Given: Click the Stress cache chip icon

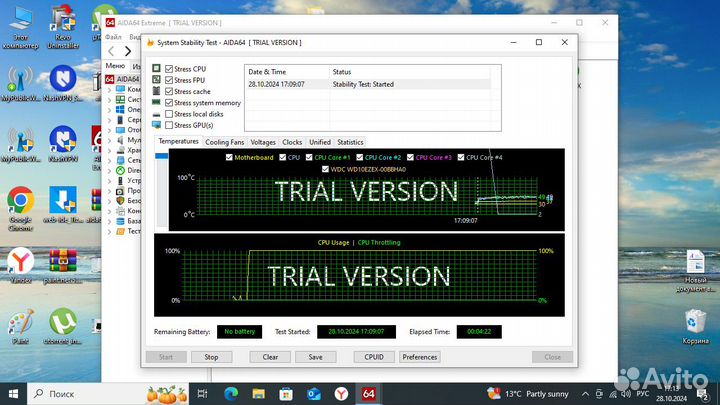Looking at the screenshot, I should [157, 91].
